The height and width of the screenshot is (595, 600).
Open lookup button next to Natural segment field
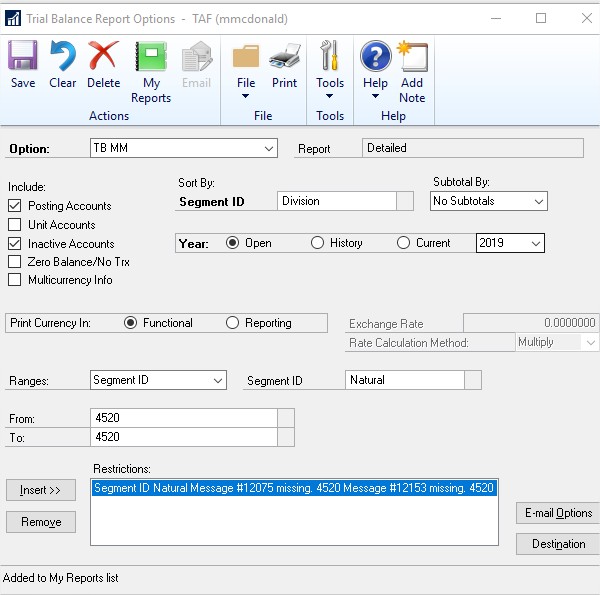473,380
